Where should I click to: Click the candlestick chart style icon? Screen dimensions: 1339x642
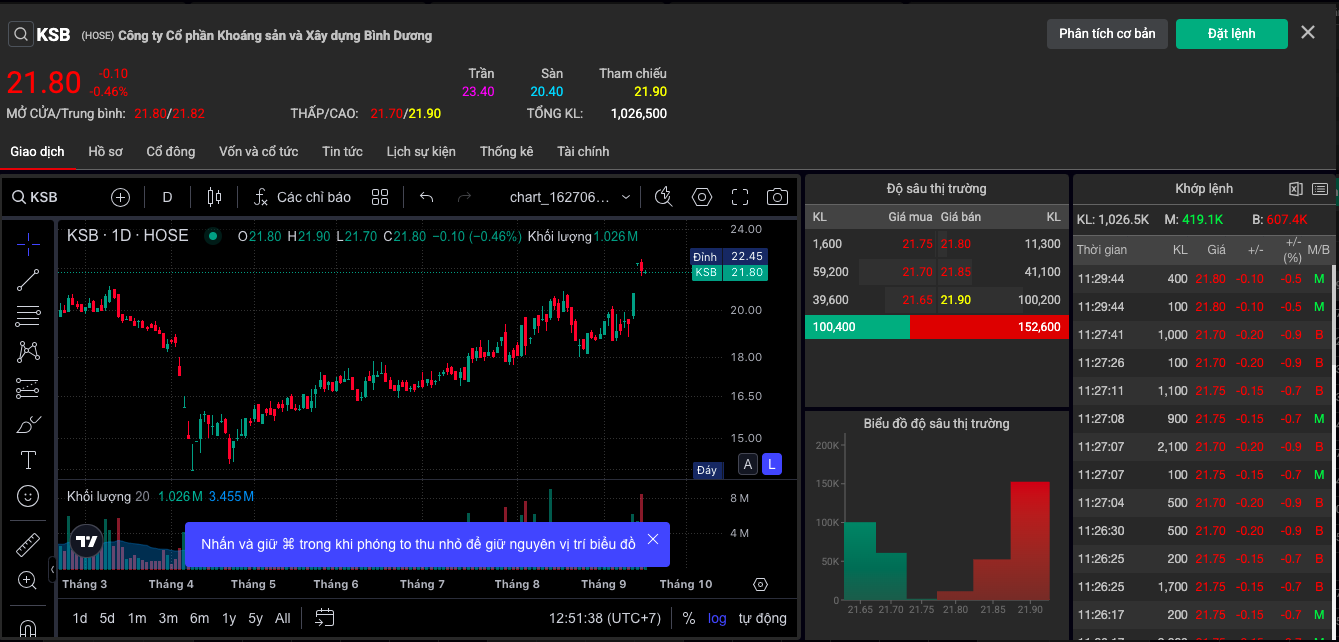pyautogui.click(x=213, y=197)
